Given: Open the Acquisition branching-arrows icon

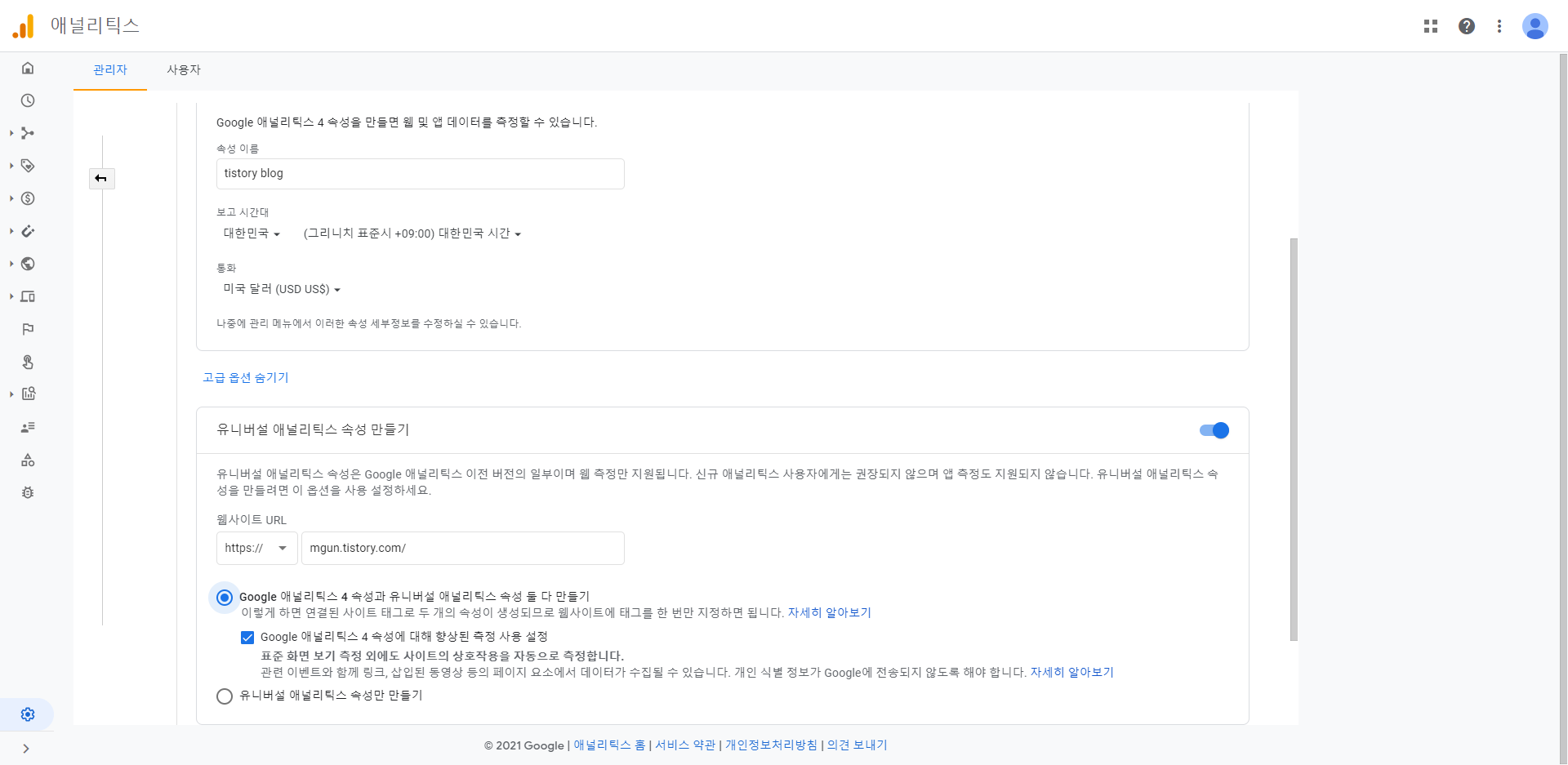Looking at the screenshot, I should [x=28, y=133].
